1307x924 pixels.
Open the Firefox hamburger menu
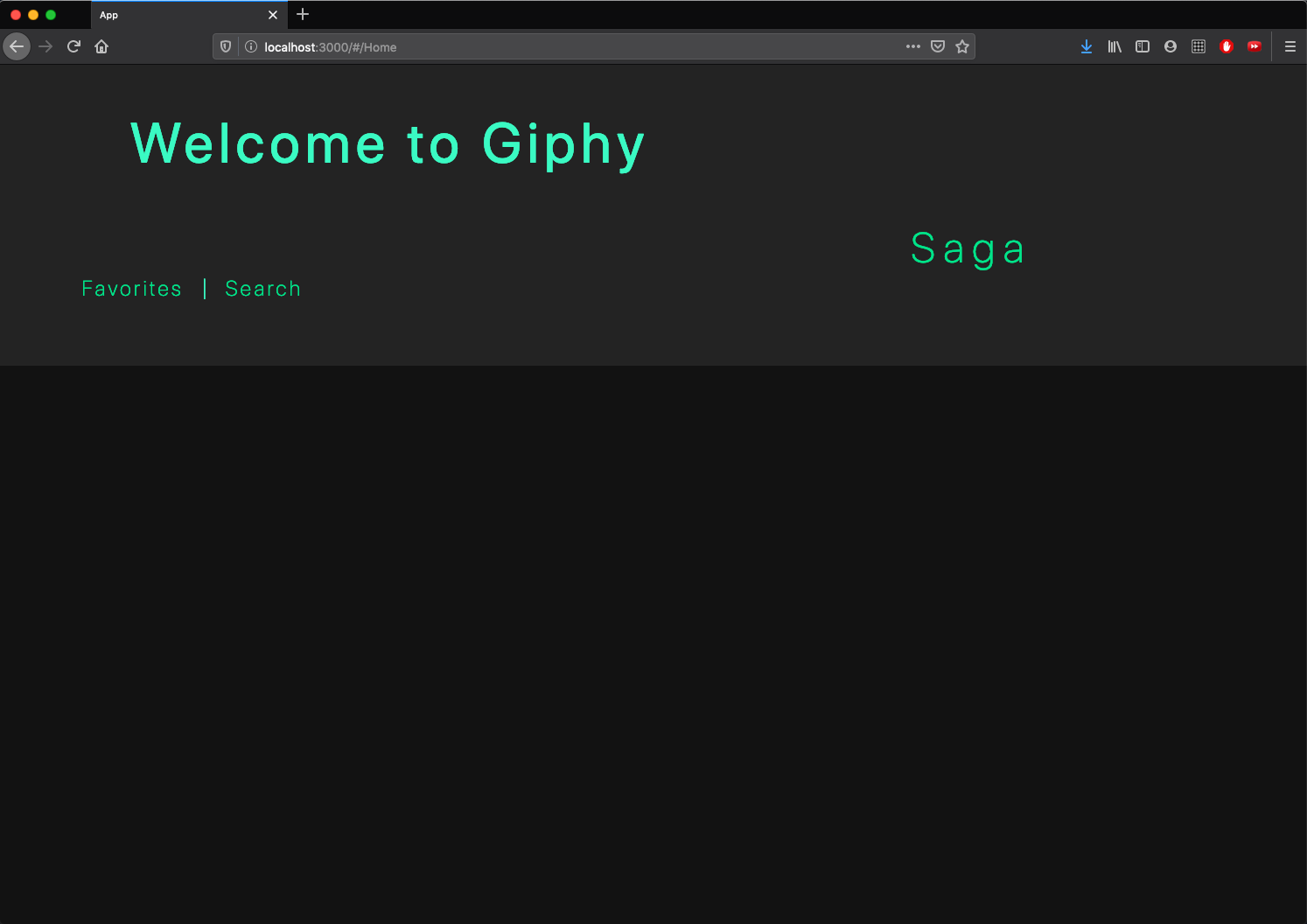[1290, 46]
